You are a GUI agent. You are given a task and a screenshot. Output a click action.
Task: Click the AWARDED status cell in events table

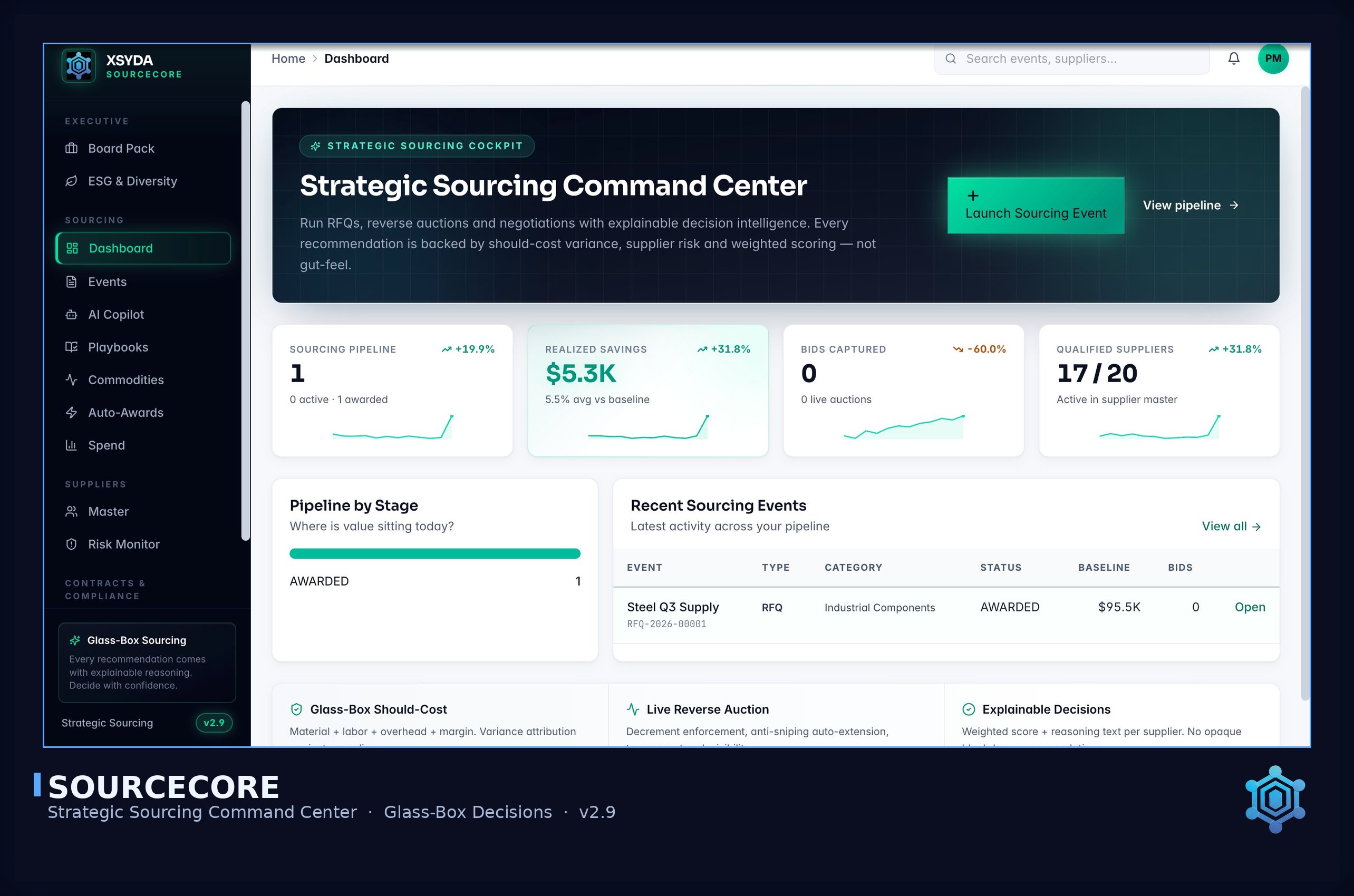pyautogui.click(x=1009, y=607)
